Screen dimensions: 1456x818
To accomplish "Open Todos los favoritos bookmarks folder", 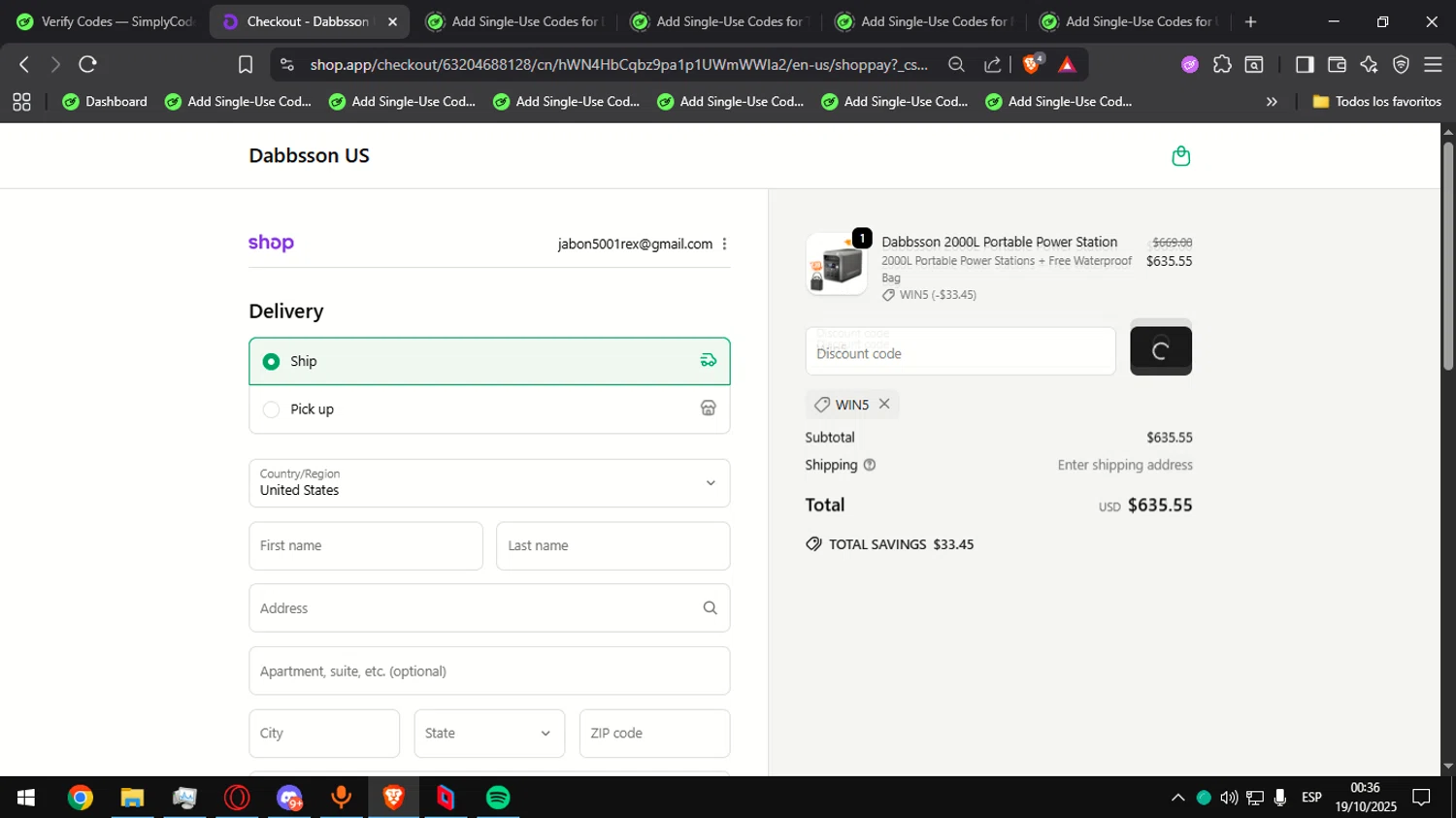I will point(1376,102).
